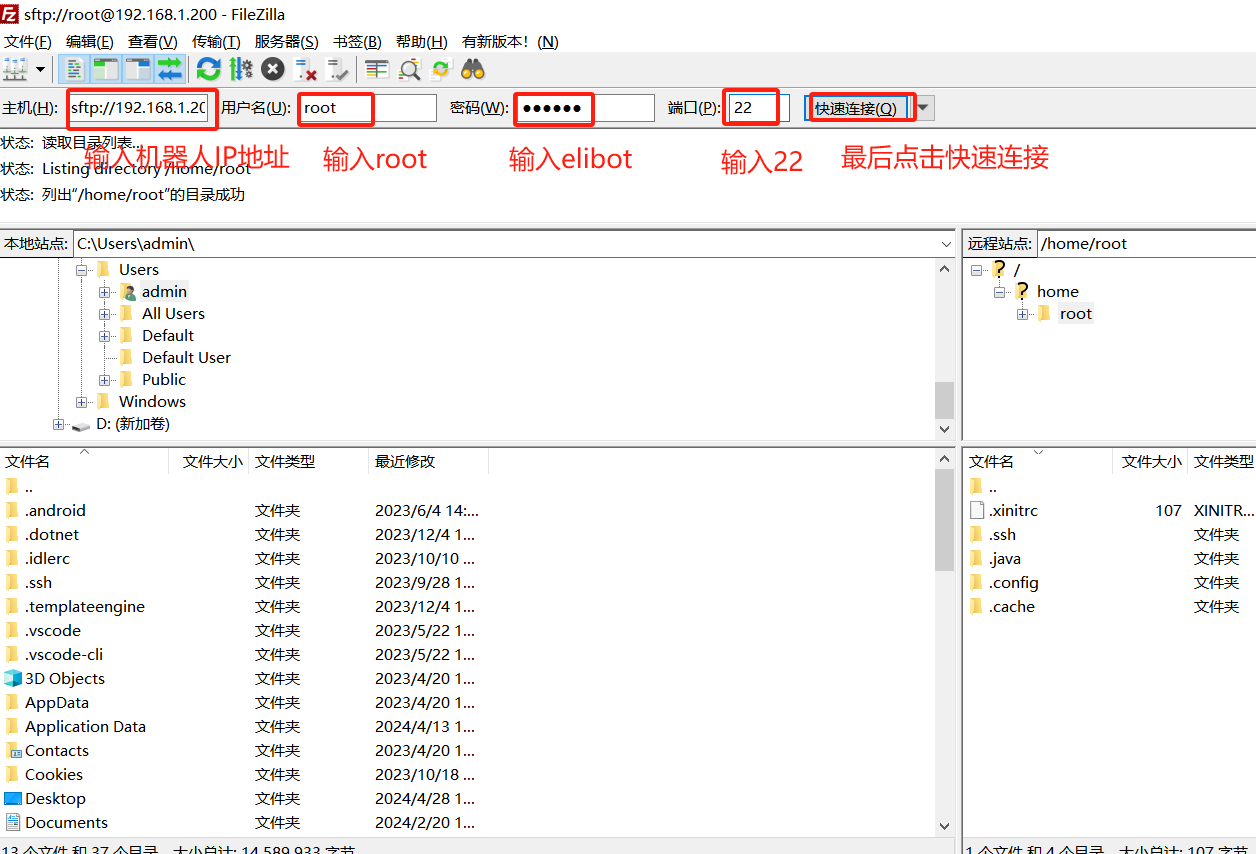
Task: Open the 传输(T) menu
Action: pos(215,41)
